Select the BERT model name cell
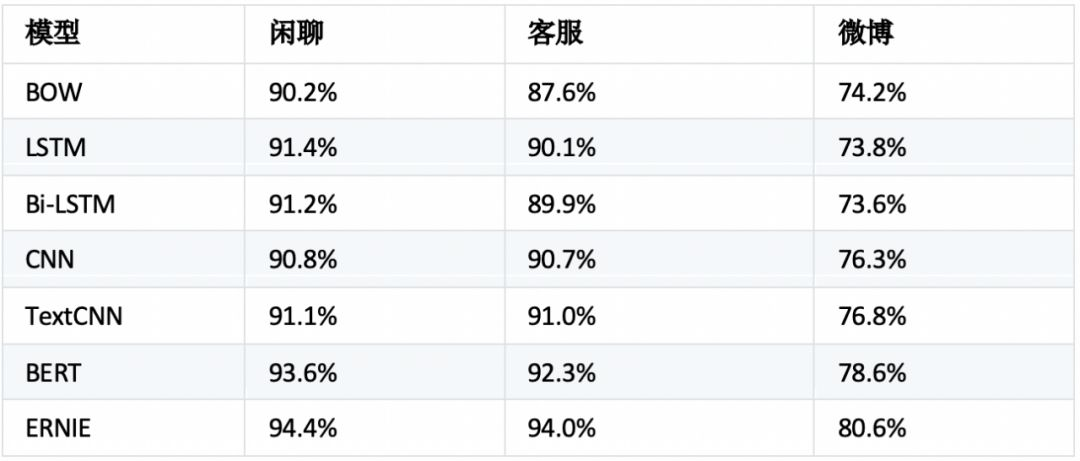Image resolution: width=1080 pixels, height=461 pixels. coord(54,373)
